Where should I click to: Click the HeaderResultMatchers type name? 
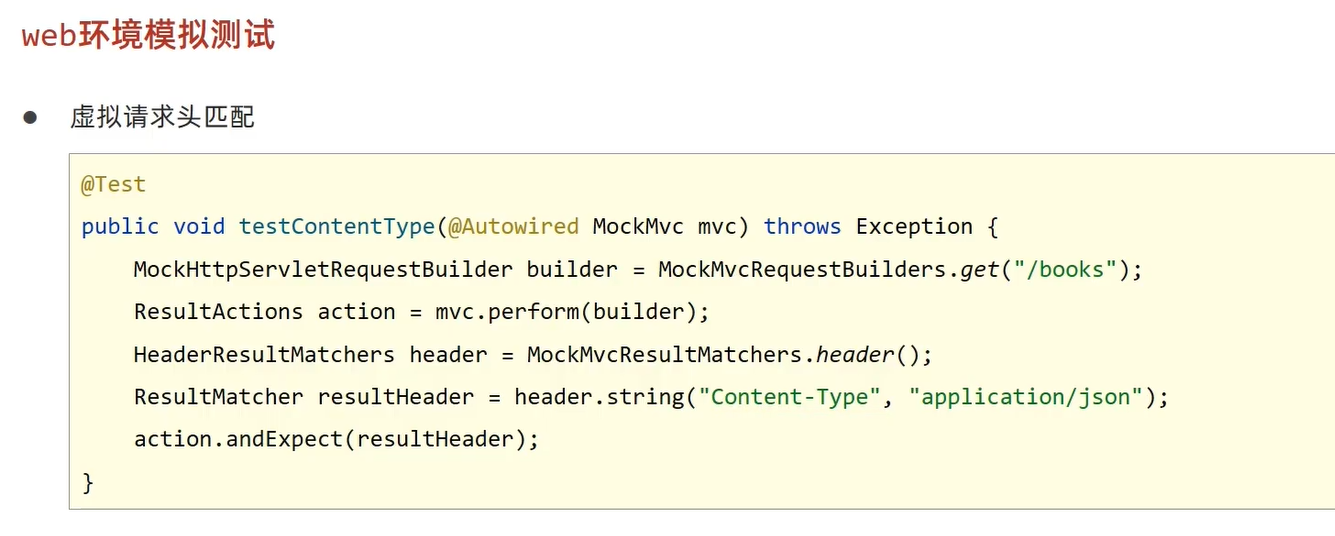tap(264, 355)
